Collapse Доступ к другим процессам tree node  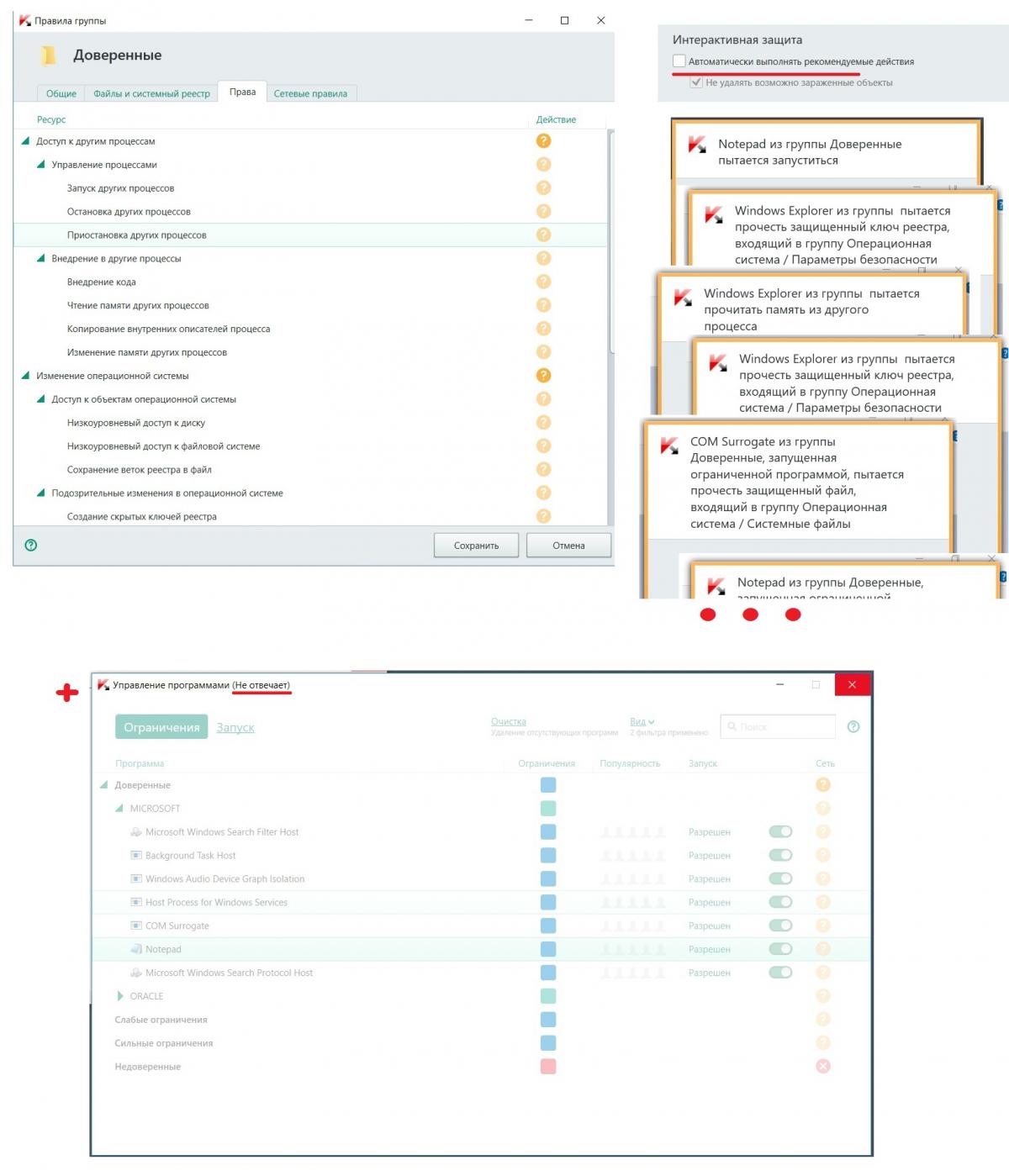click(25, 141)
